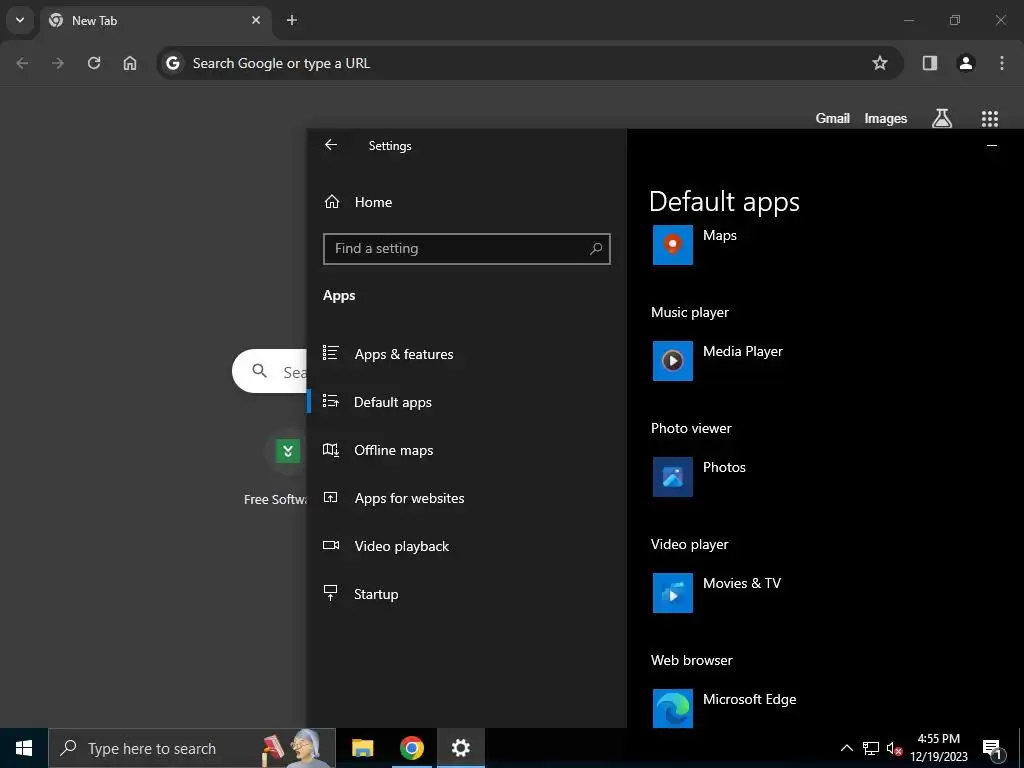Click the Find a setting search box
The height and width of the screenshot is (768, 1024).
point(466,249)
